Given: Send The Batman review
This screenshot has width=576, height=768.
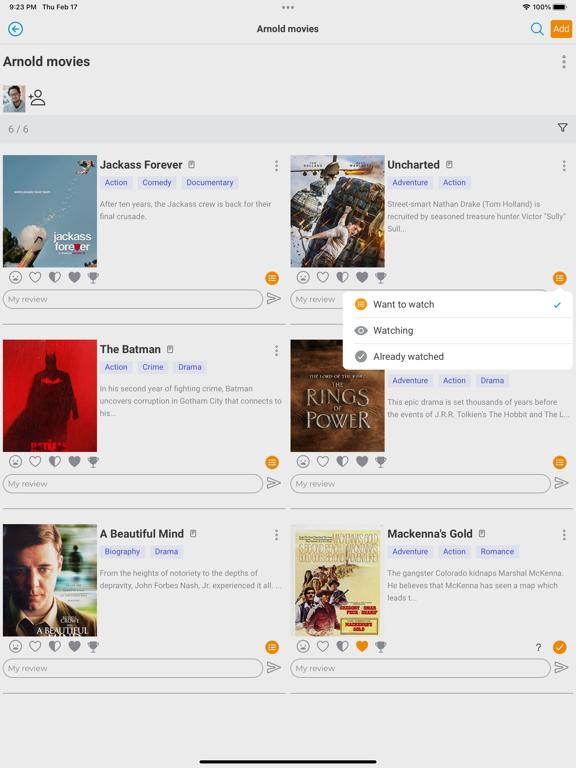Looking at the screenshot, I should click(x=274, y=483).
